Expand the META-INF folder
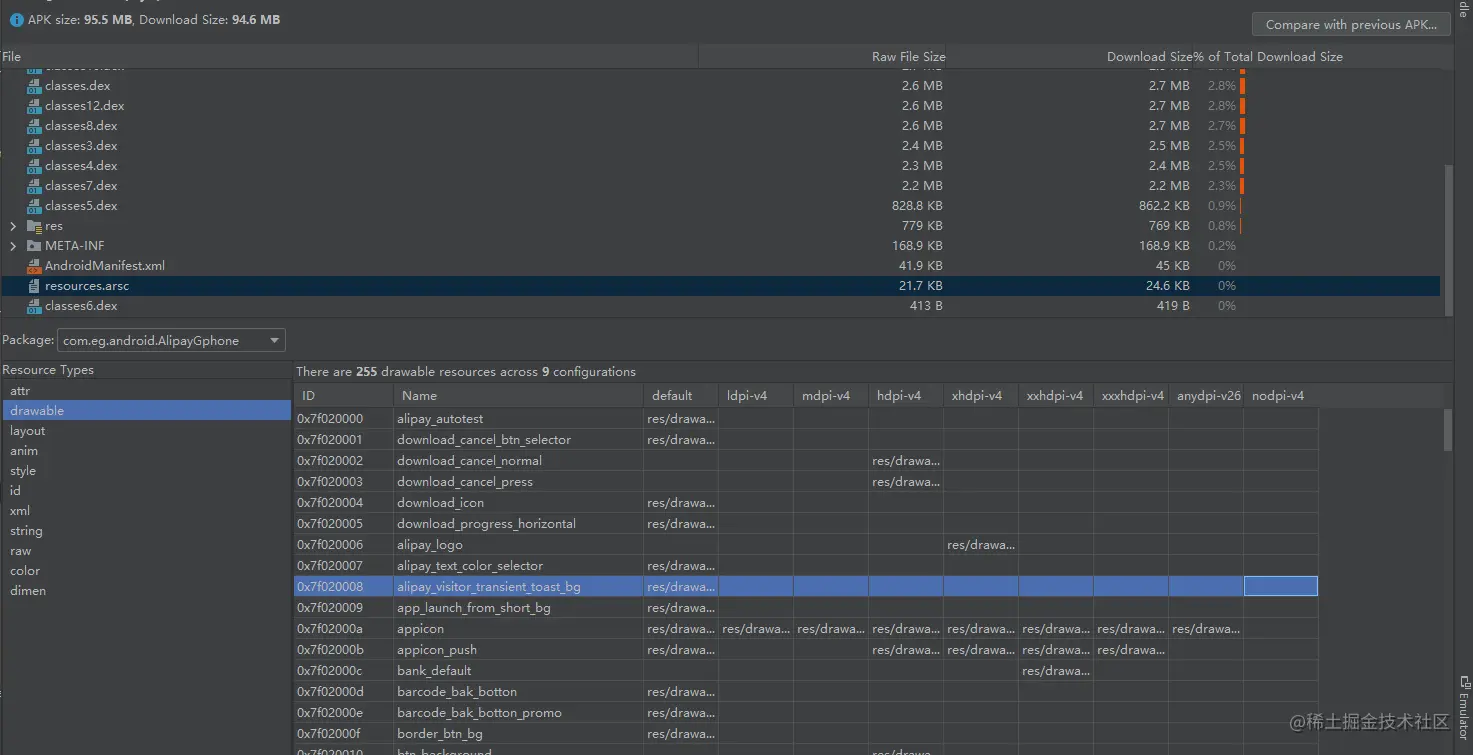 pos(13,246)
